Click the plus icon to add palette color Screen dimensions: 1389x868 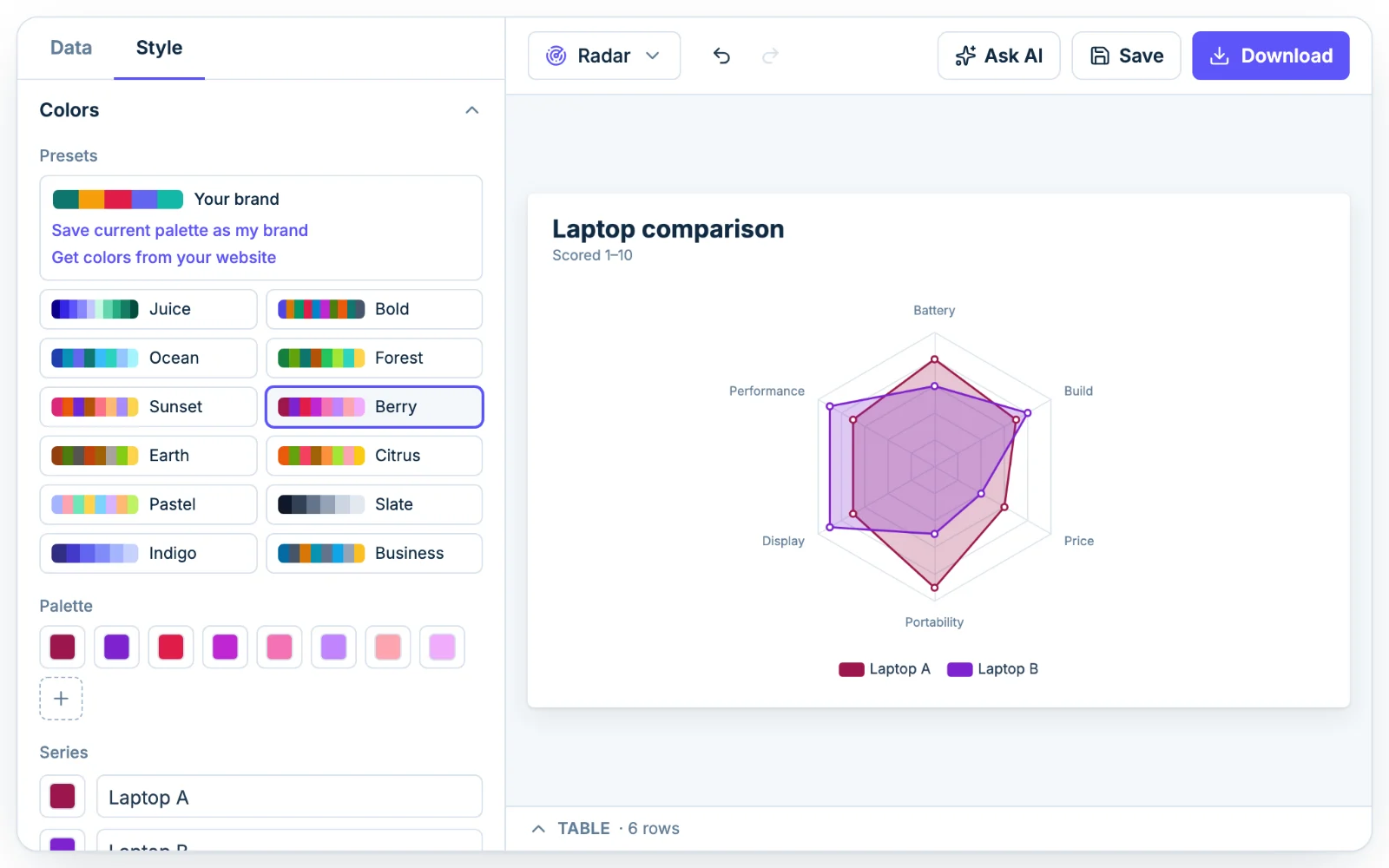61,699
